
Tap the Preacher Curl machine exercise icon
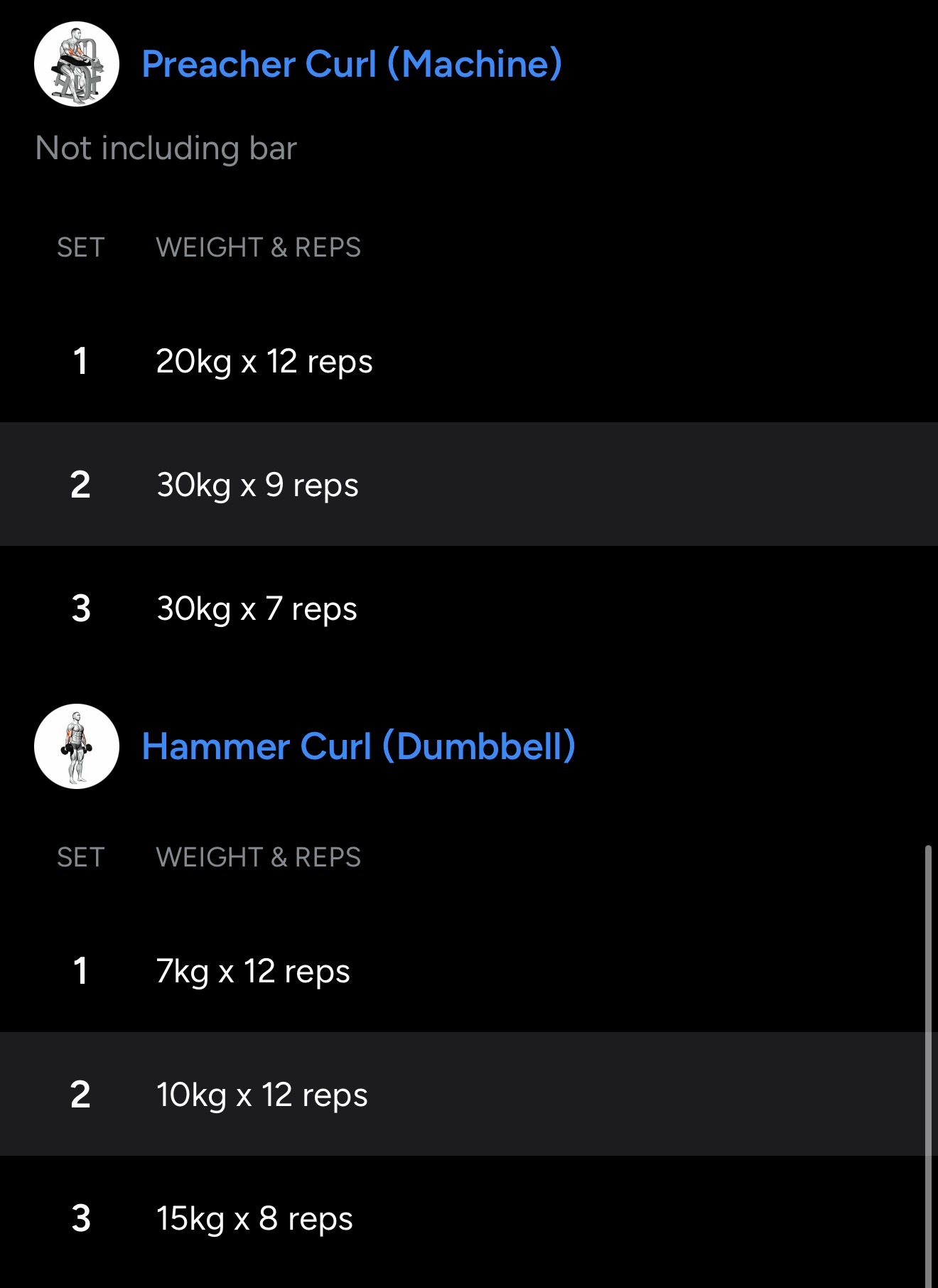click(x=77, y=64)
